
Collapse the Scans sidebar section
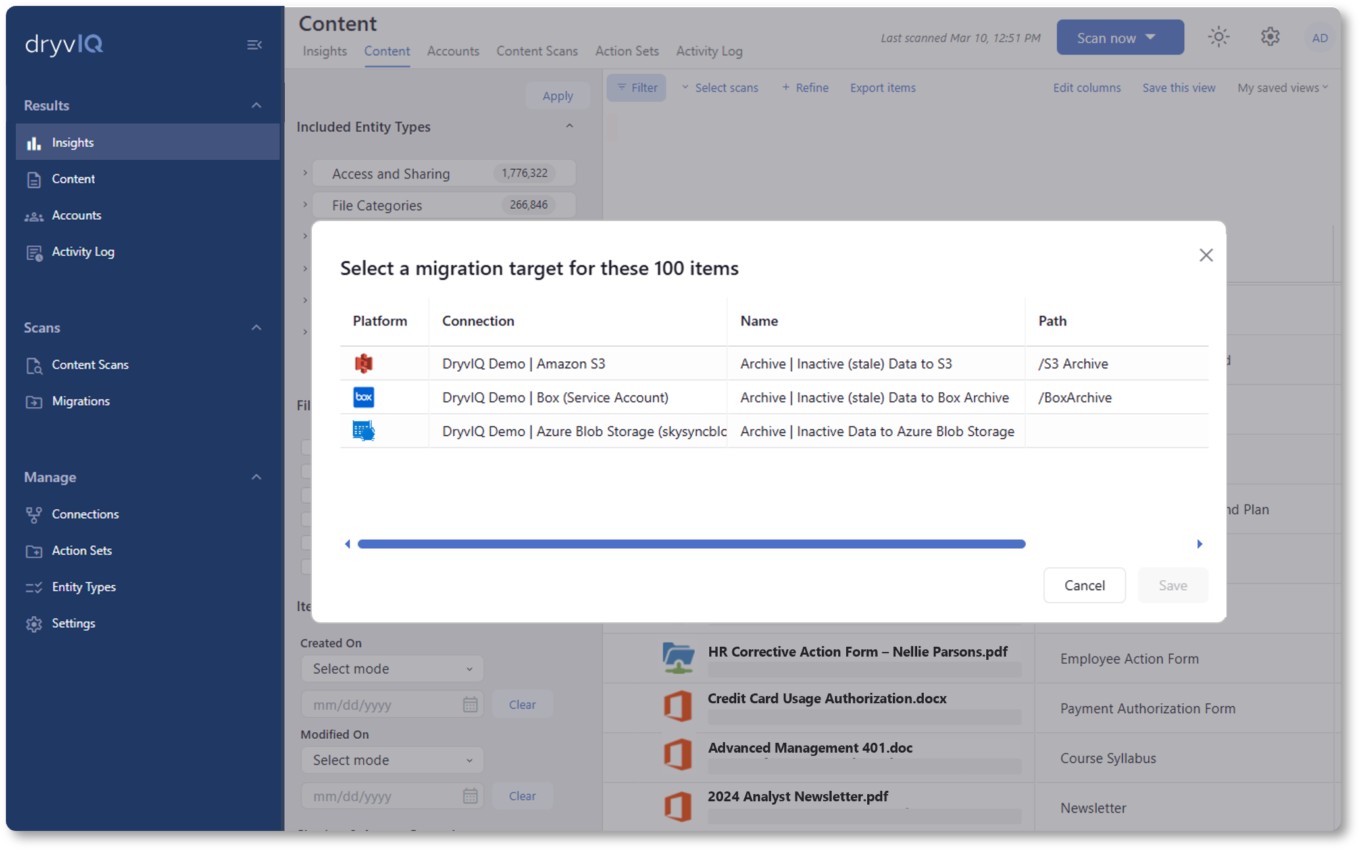click(256, 328)
